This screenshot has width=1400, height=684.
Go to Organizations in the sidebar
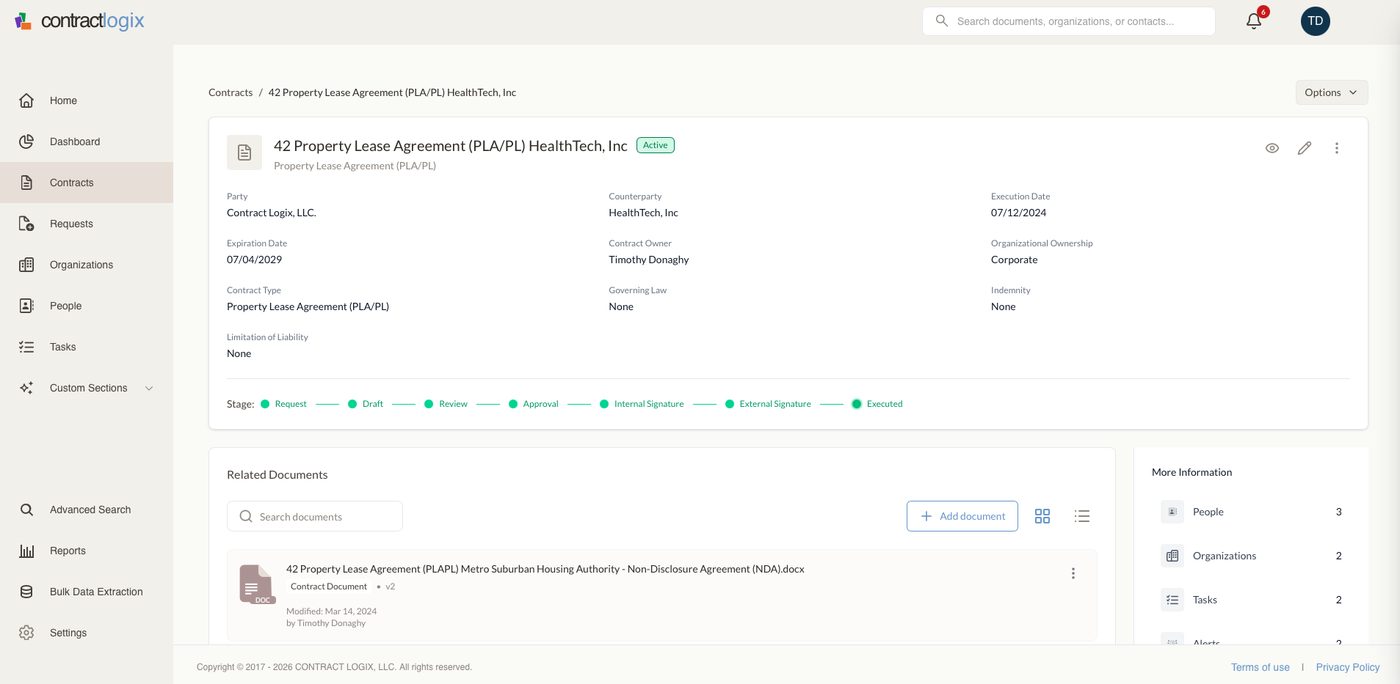click(x=86, y=265)
